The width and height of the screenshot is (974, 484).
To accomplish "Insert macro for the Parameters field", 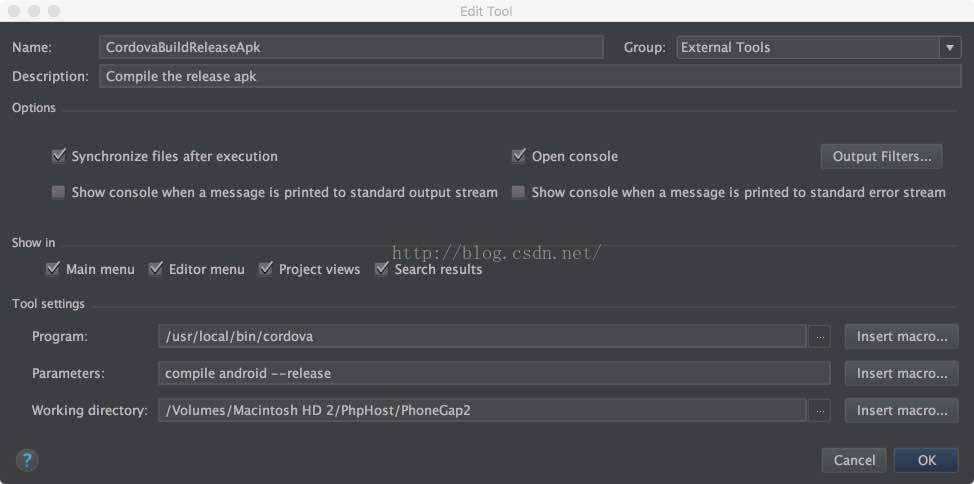I will pos(901,373).
